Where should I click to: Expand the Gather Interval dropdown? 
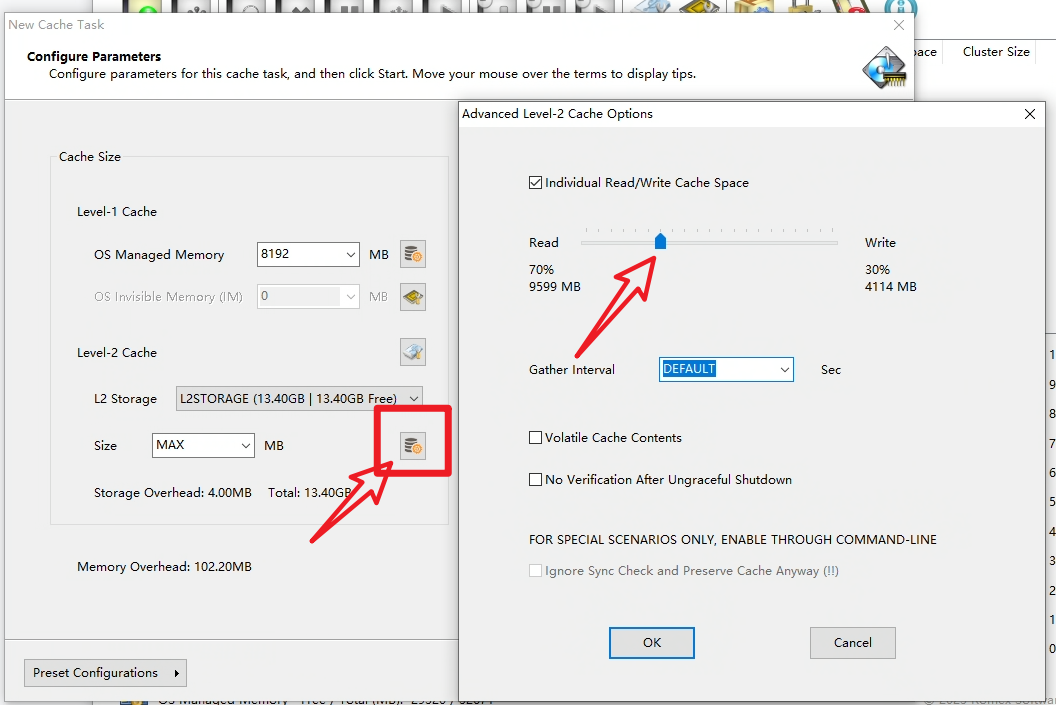coord(783,370)
